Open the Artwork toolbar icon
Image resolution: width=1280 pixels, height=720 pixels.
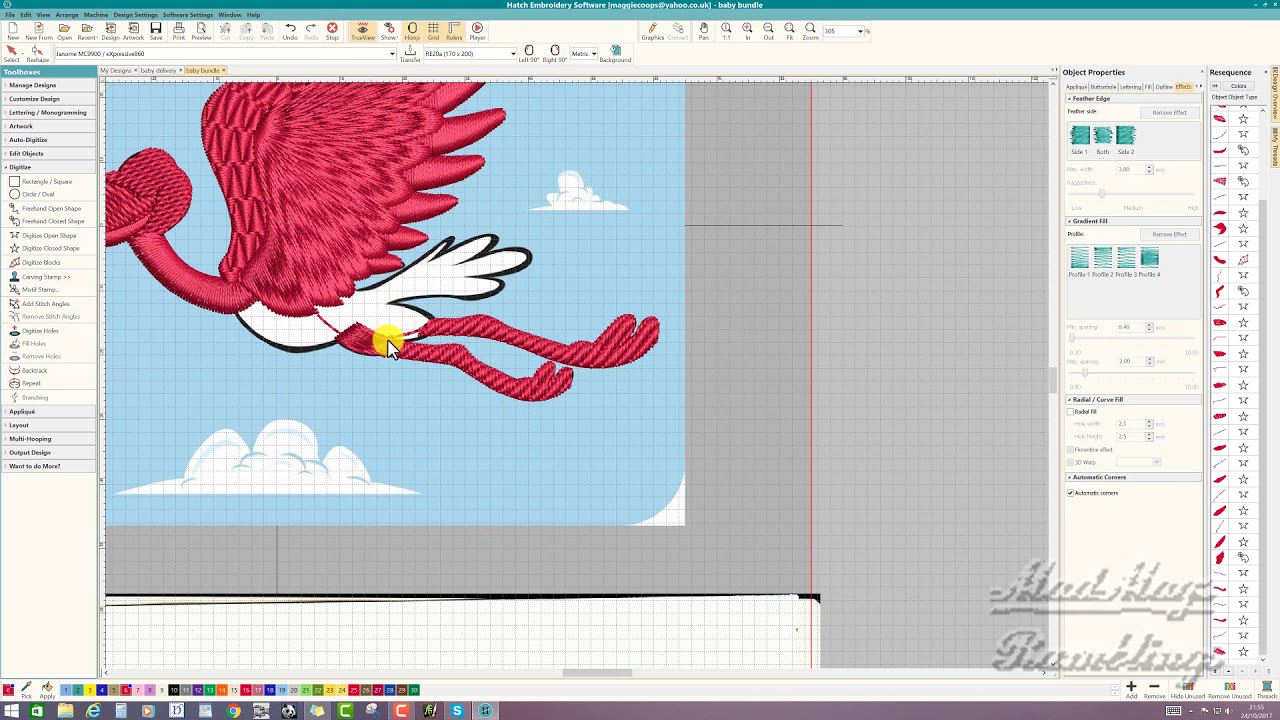pyautogui.click(x=133, y=30)
